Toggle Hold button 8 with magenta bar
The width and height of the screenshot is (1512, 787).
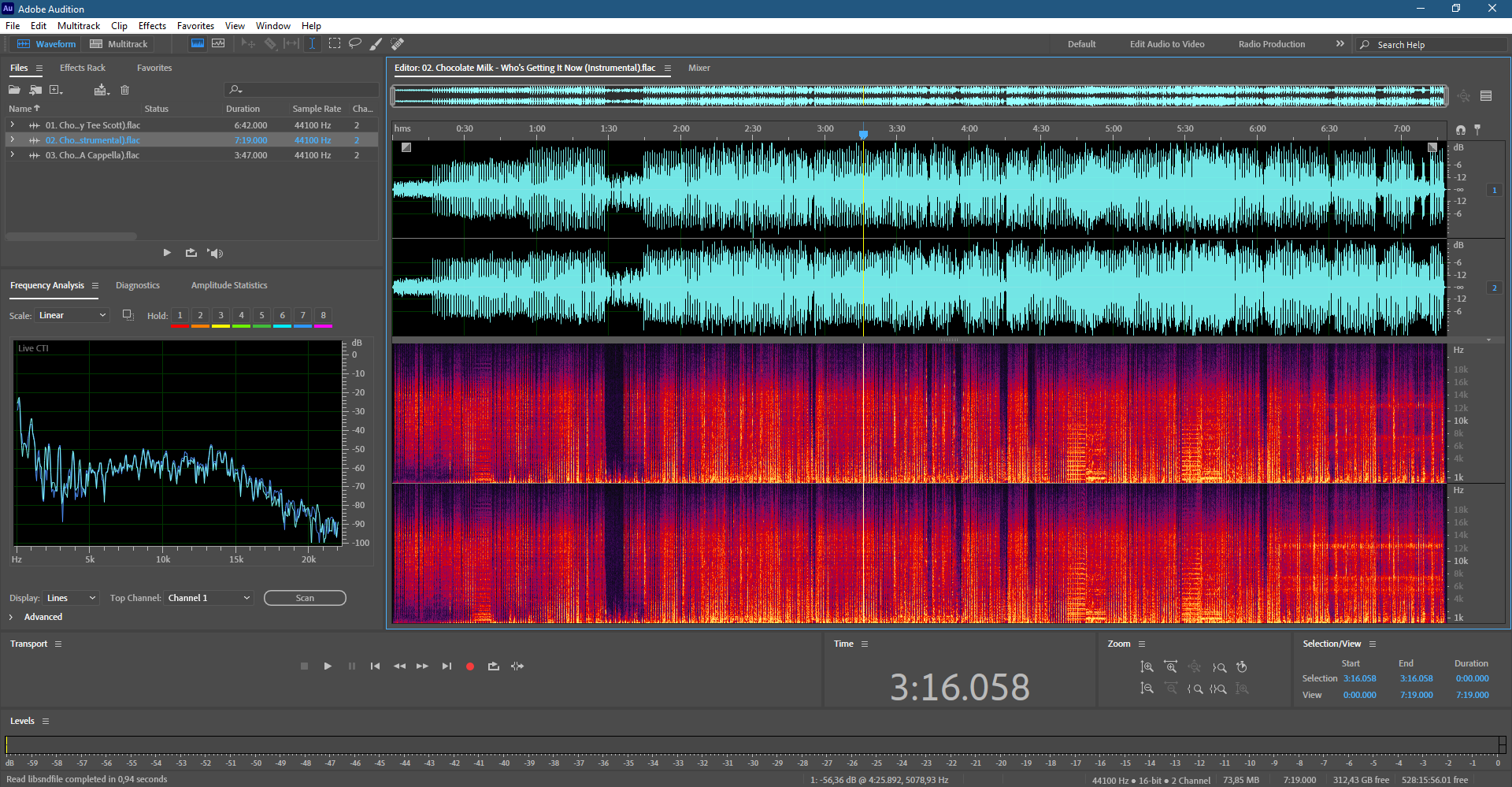tap(323, 317)
